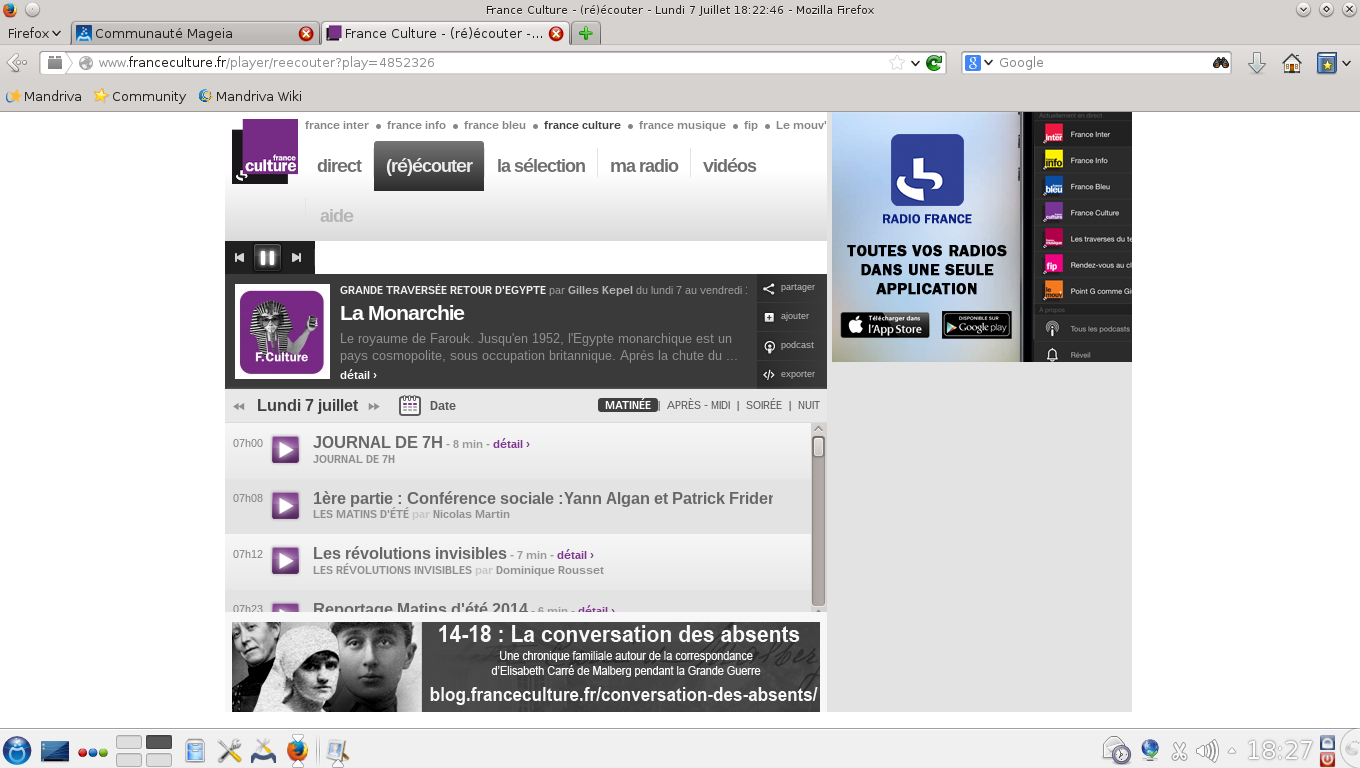Play the JOURNAL DE 7H episode
The height and width of the screenshot is (768, 1360).
tap(286, 450)
